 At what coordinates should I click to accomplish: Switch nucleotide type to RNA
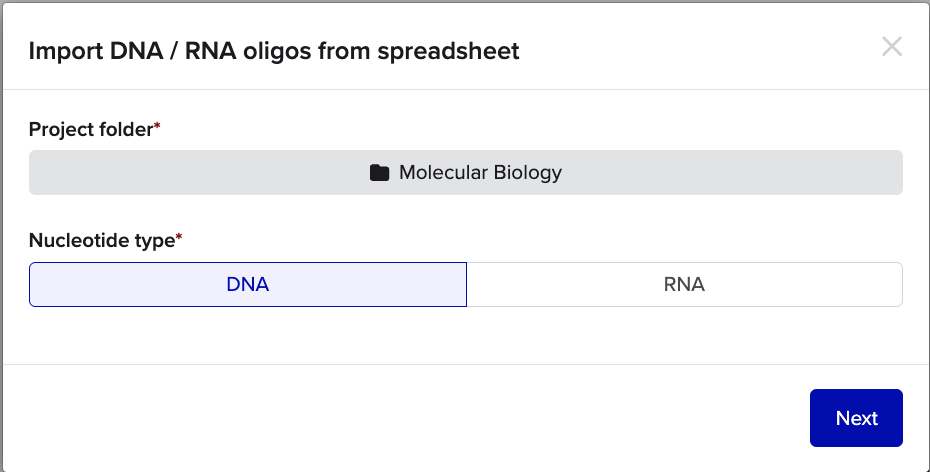pos(684,284)
